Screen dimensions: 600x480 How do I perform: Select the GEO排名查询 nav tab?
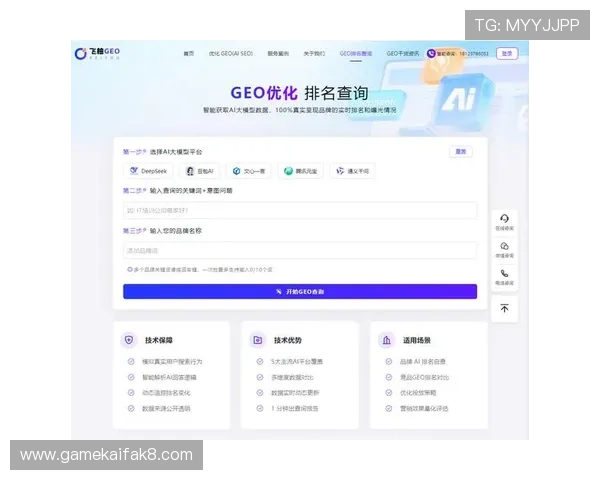click(x=355, y=54)
